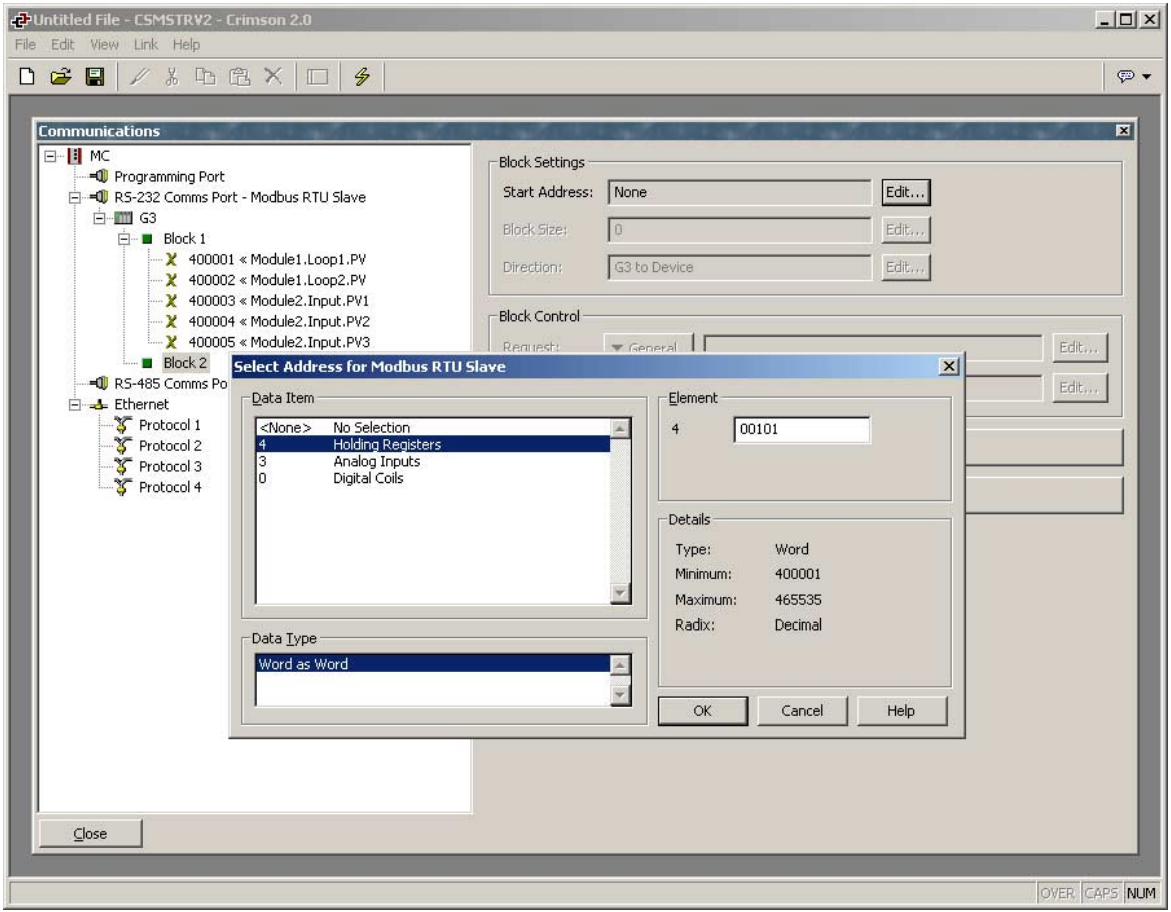Collapse the G3 tree node

(99, 218)
